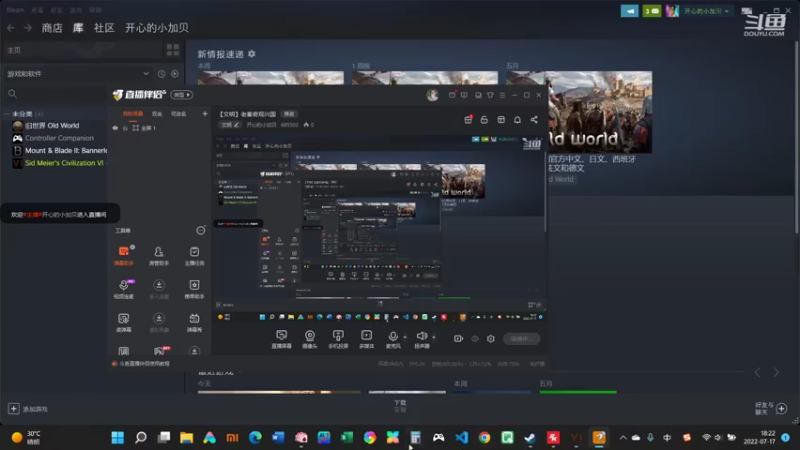Click the 手机投屏 phone casting button
This screenshot has height=450, width=800.
tap(338, 339)
